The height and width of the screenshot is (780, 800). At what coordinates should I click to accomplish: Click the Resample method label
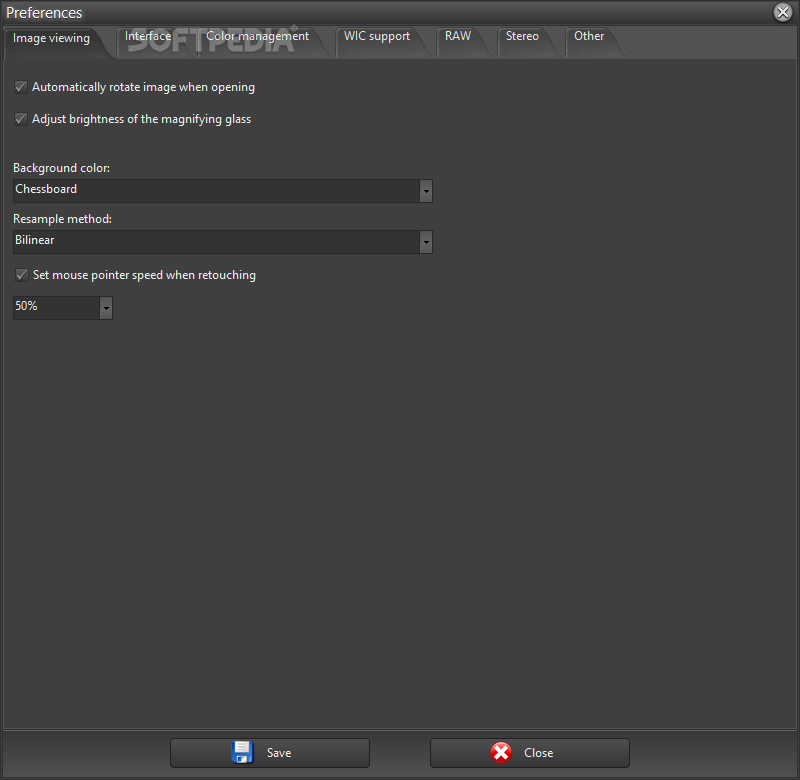pos(62,219)
